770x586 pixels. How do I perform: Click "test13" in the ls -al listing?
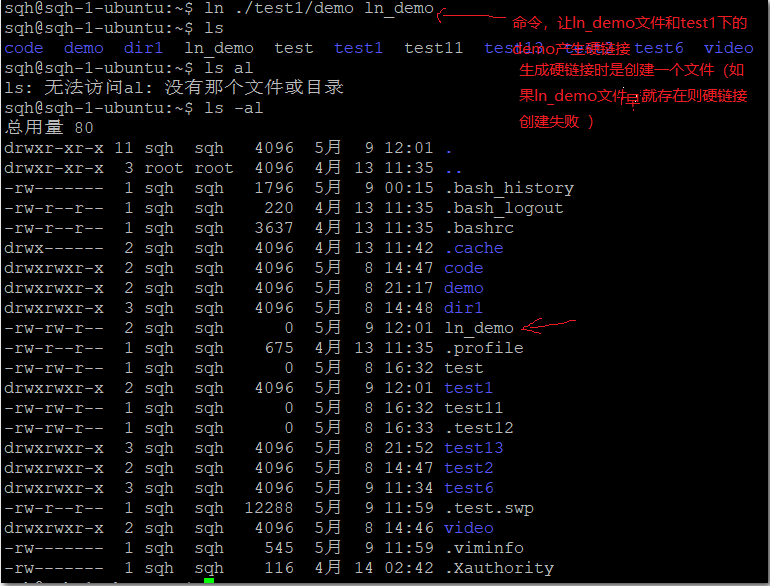pyautogui.click(x=474, y=448)
